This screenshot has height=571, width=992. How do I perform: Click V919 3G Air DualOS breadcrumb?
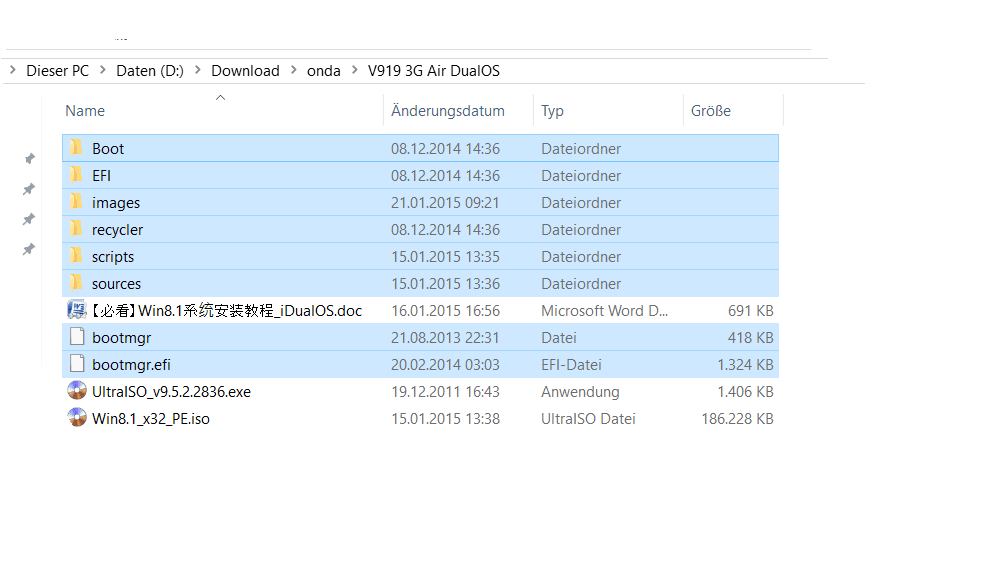click(x=434, y=71)
